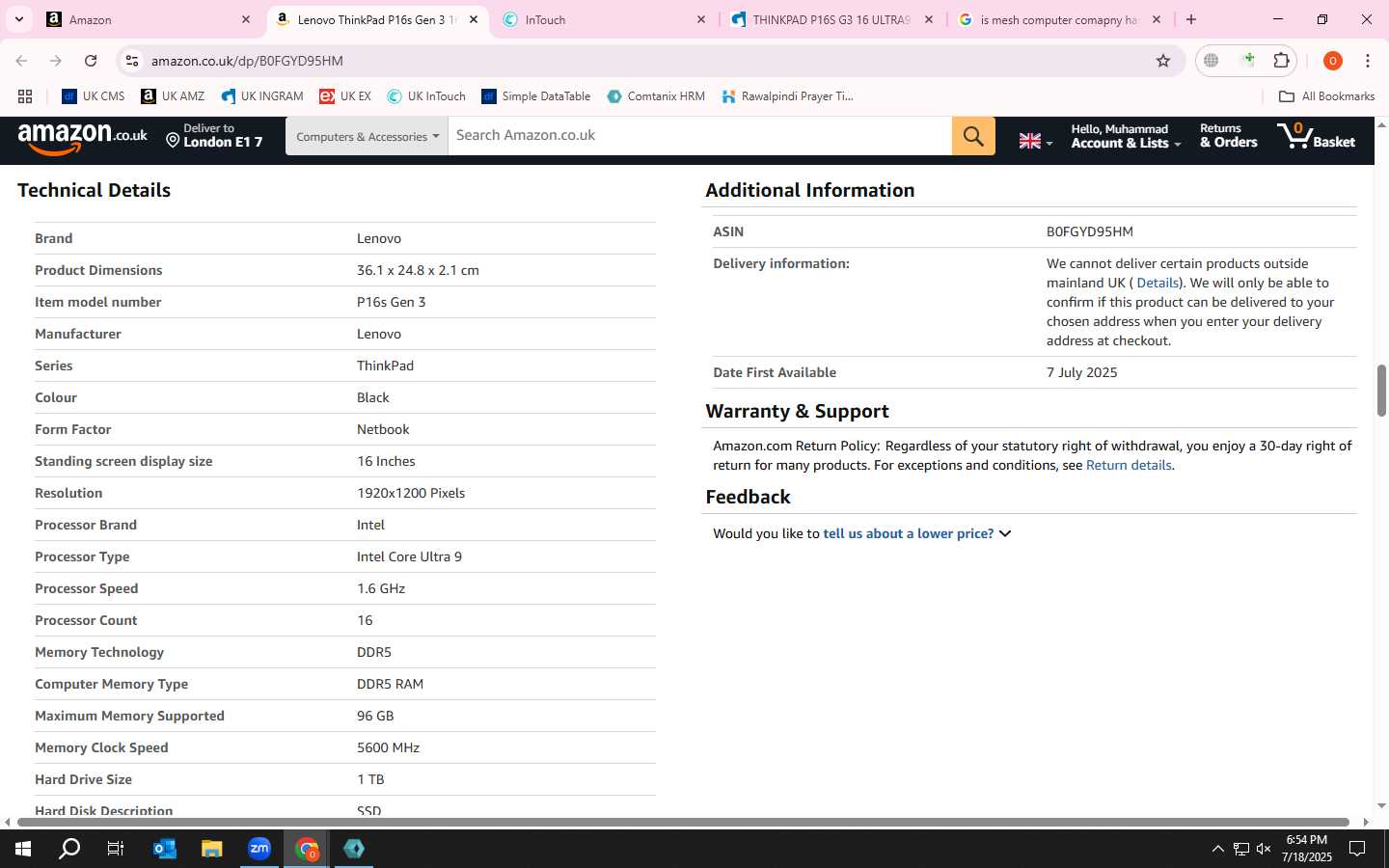Screen dimensions: 1389x868
Task: Click the Amazon.co.uk logo
Action: click(83, 137)
